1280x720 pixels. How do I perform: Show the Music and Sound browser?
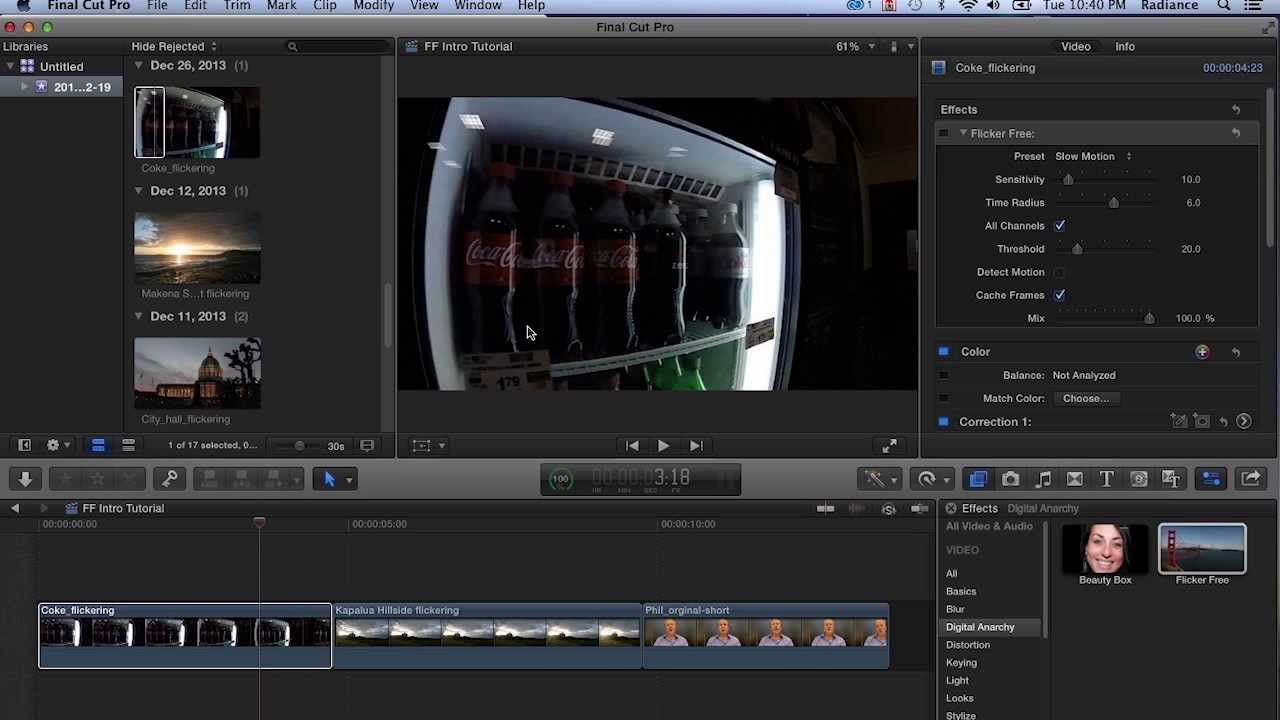pos(1043,479)
